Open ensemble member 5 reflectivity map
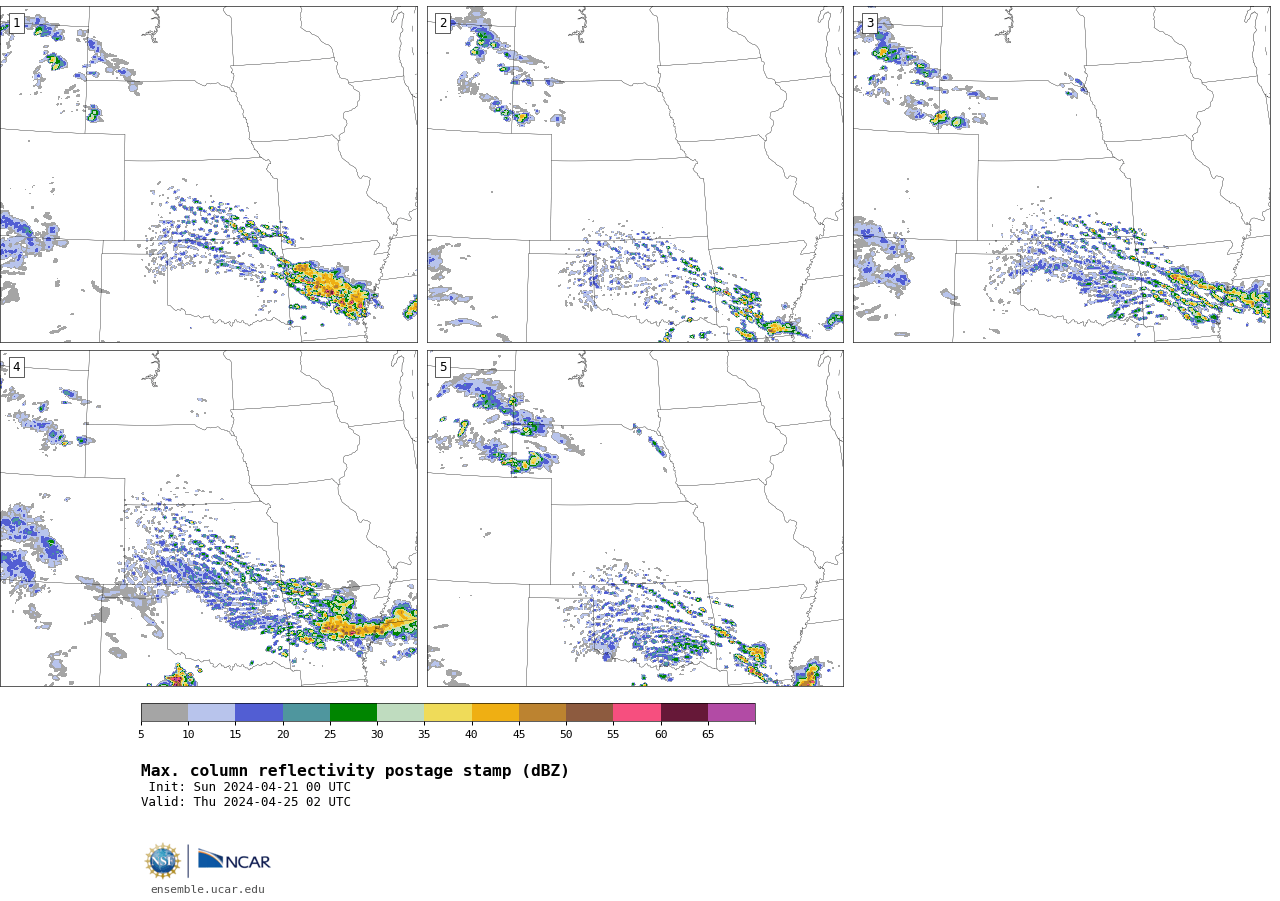The image size is (1280, 901). tap(635, 518)
